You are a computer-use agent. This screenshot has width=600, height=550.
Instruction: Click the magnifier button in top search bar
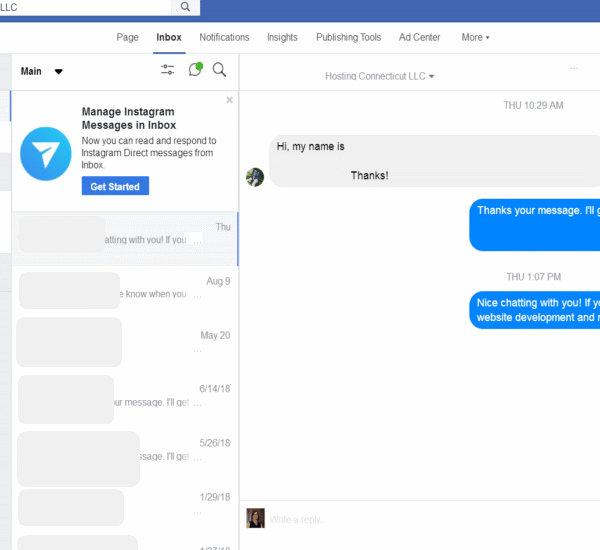[x=185, y=7]
